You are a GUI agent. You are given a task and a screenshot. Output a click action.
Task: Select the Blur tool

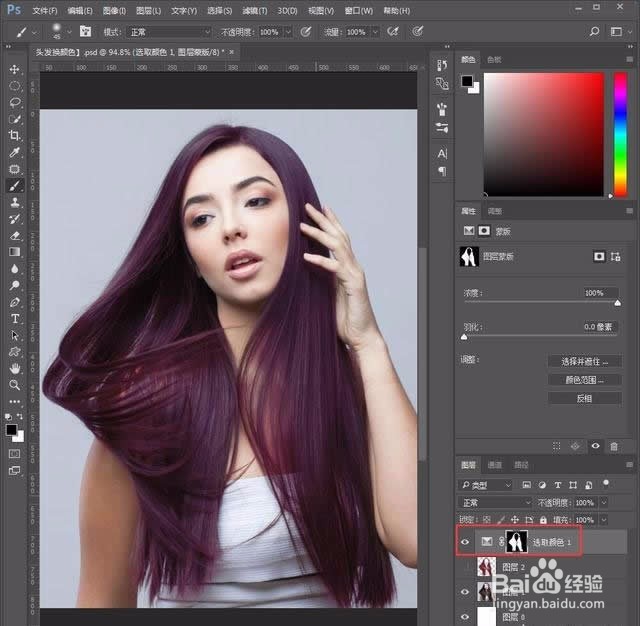pyautogui.click(x=15, y=269)
